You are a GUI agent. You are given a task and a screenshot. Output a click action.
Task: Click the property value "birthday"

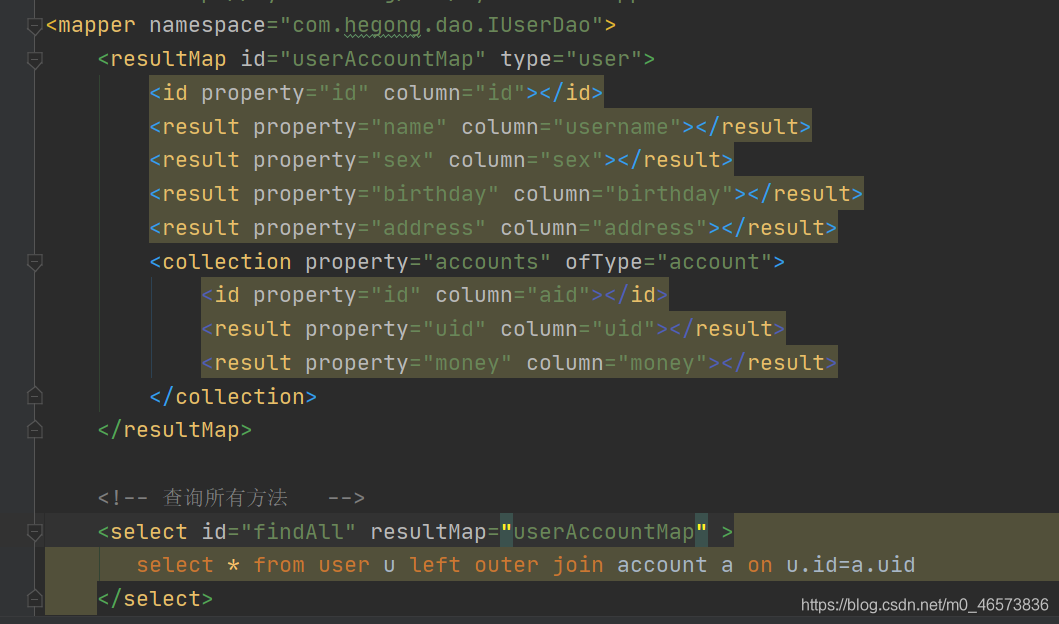click(435, 194)
